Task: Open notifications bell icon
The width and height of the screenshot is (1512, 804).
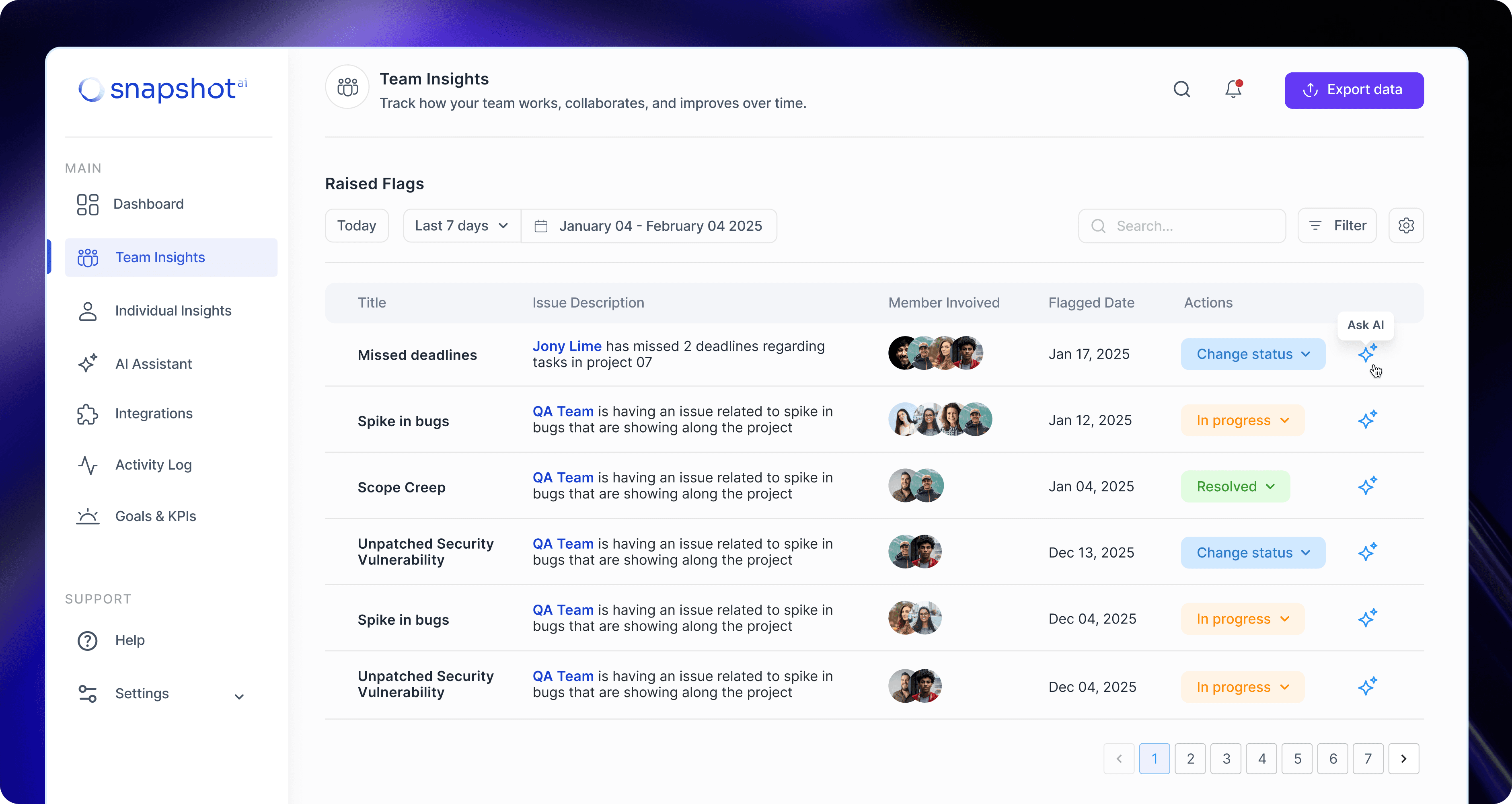Action: 1233,90
